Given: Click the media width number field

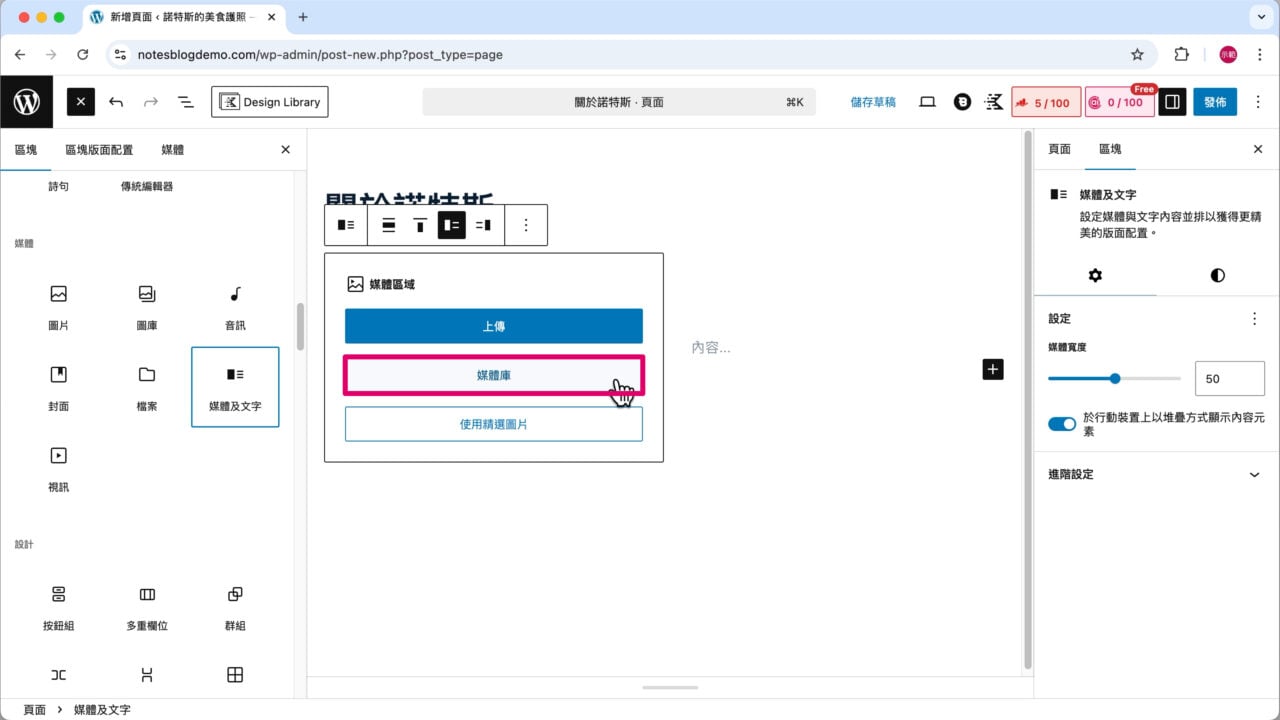Looking at the screenshot, I should tap(1229, 379).
